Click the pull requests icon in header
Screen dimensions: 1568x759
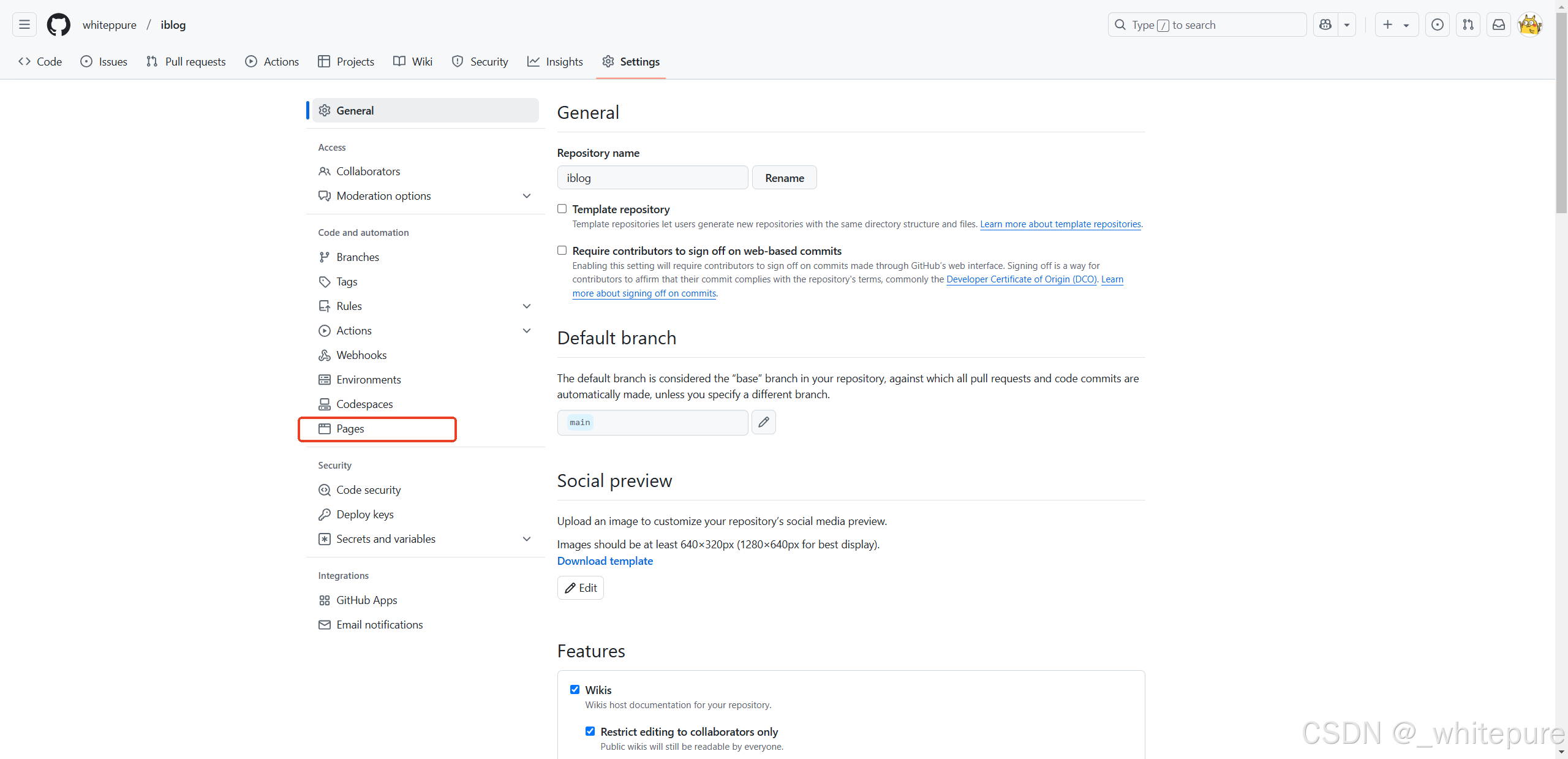[1468, 25]
